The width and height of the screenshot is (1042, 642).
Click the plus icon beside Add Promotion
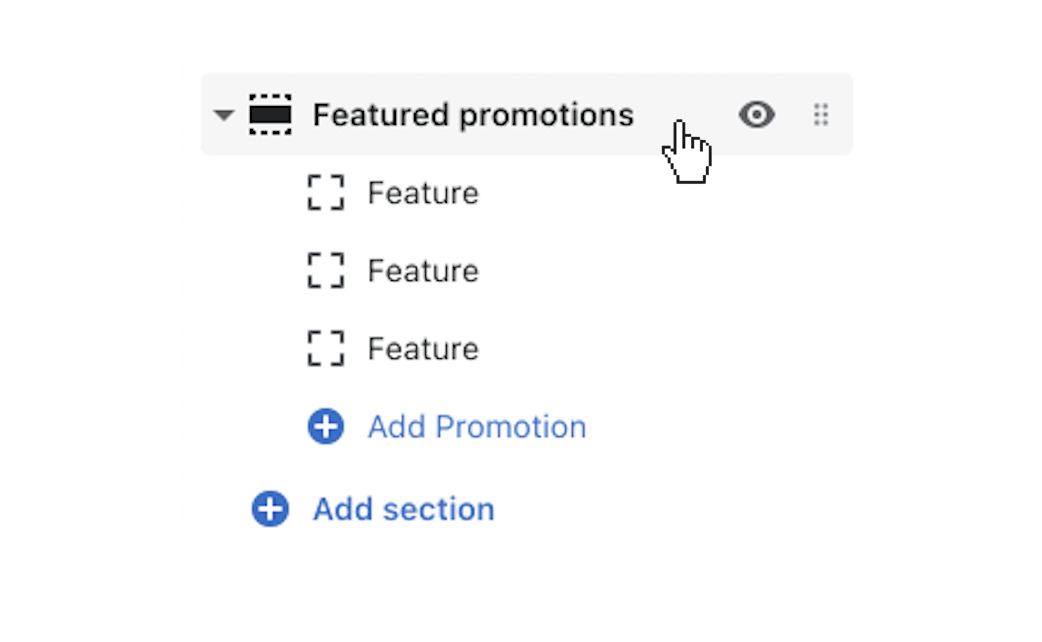click(325, 426)
